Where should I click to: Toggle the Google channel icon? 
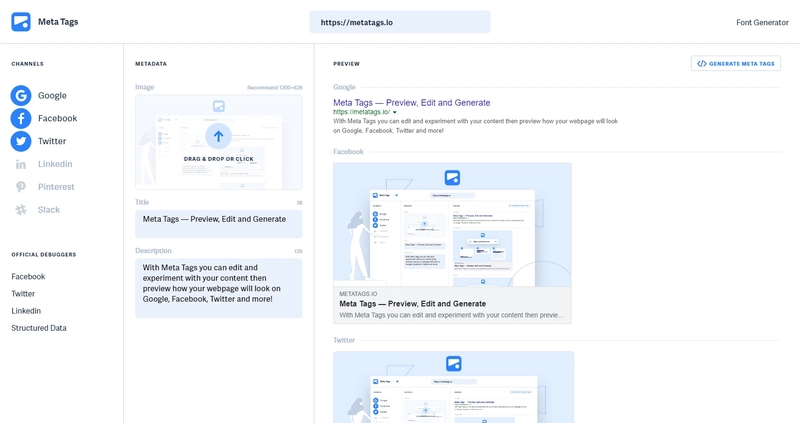tap(21, 95)
